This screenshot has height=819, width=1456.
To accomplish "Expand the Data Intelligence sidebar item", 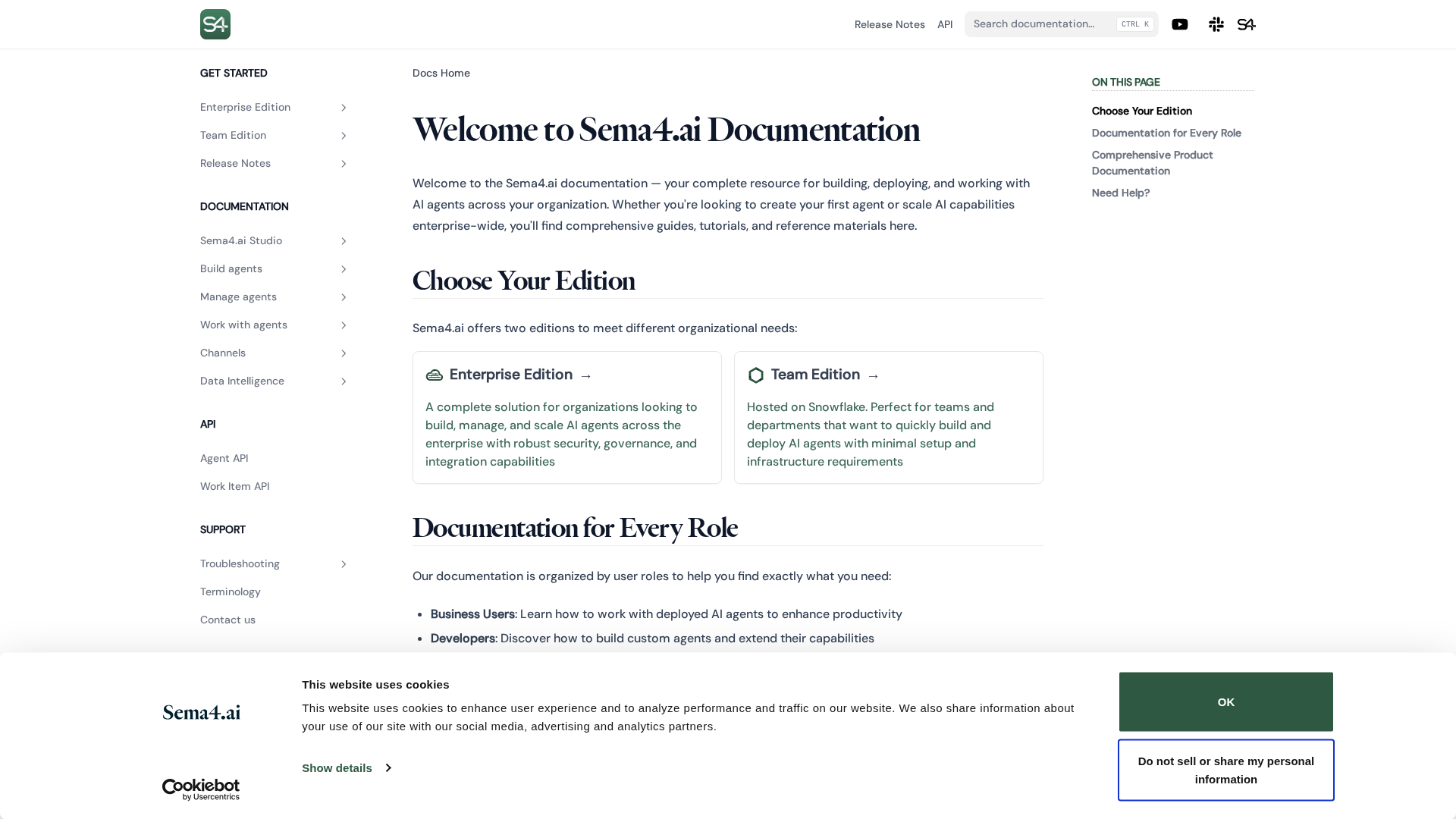I will click(343, 381).
